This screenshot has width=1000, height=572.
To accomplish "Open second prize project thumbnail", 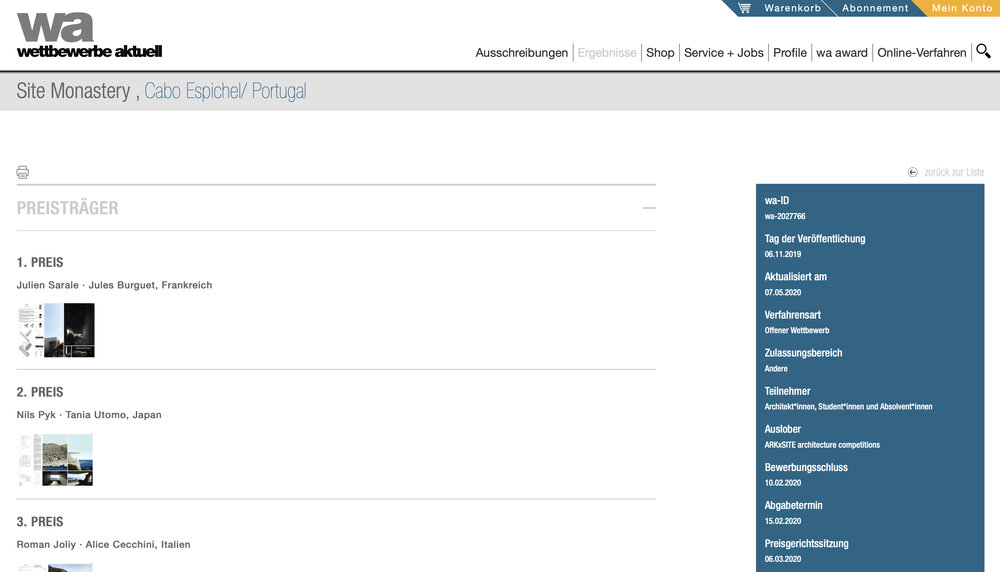I will click(56, 460).
